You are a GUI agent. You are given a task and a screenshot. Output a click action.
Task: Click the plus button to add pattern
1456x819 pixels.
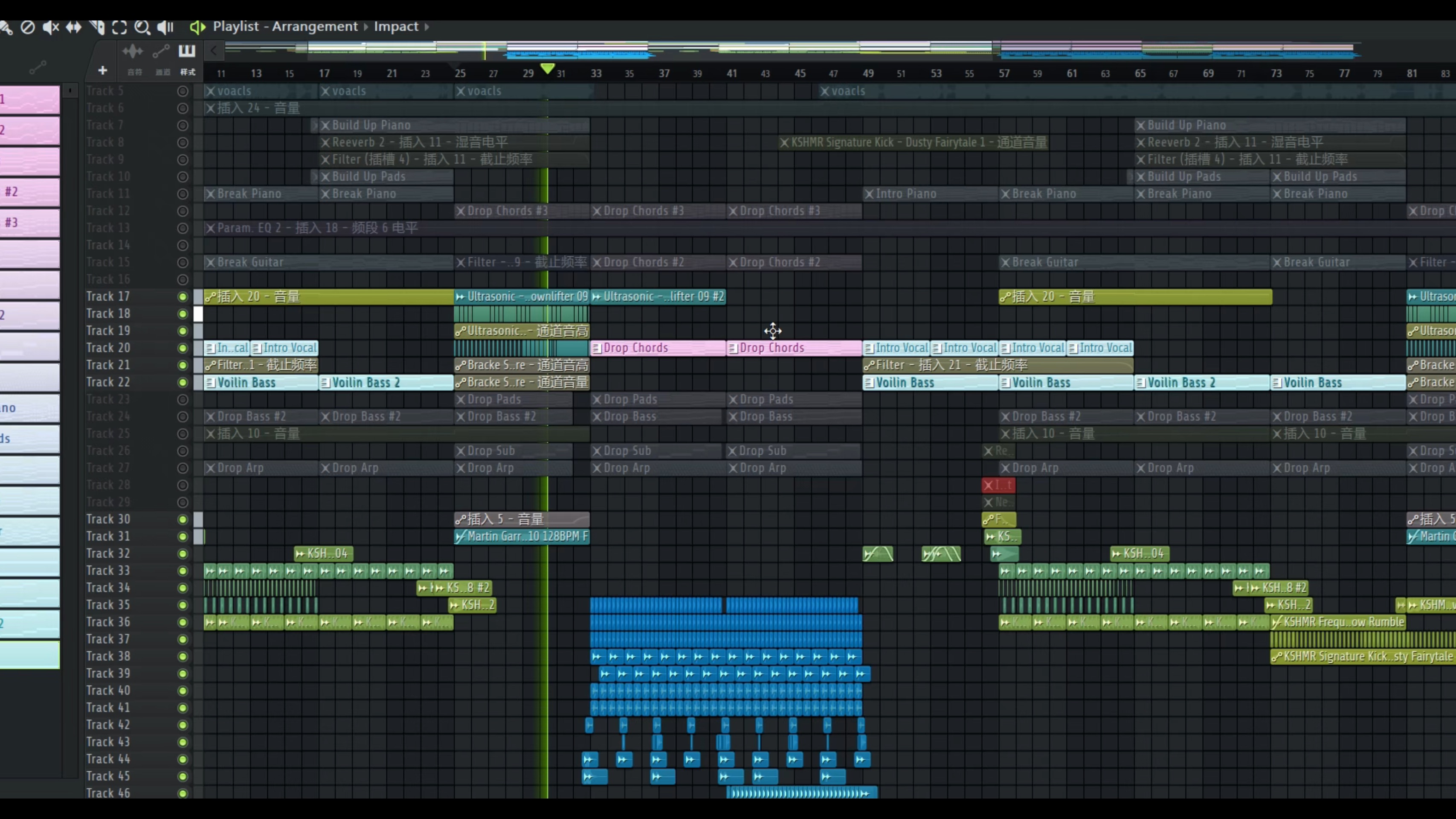102,71
